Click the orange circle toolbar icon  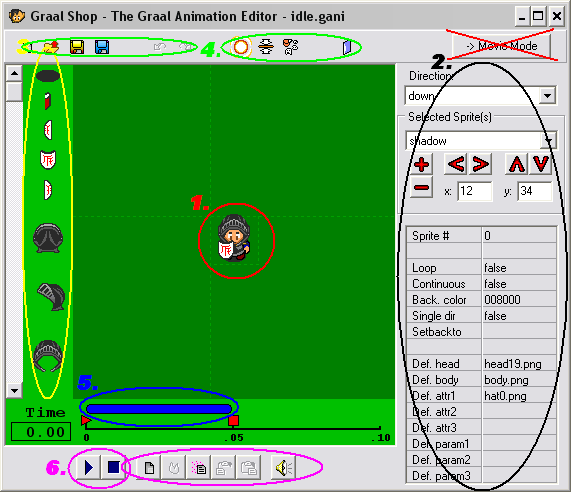(241, 47)
